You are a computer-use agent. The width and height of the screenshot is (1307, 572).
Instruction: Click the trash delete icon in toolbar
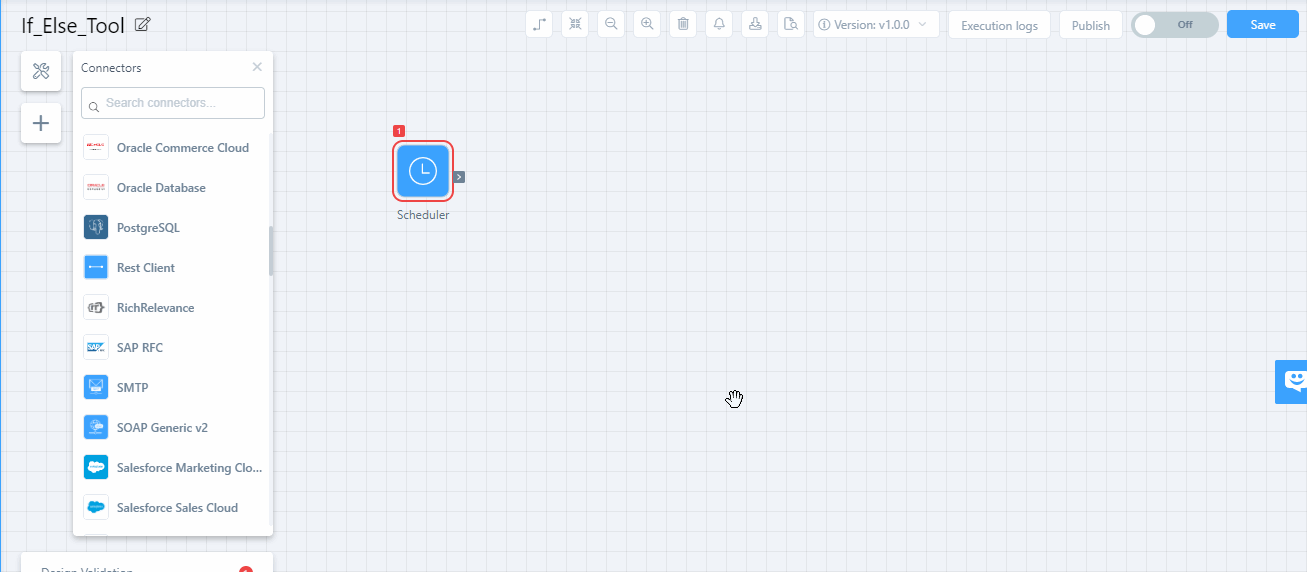(683, 25)
